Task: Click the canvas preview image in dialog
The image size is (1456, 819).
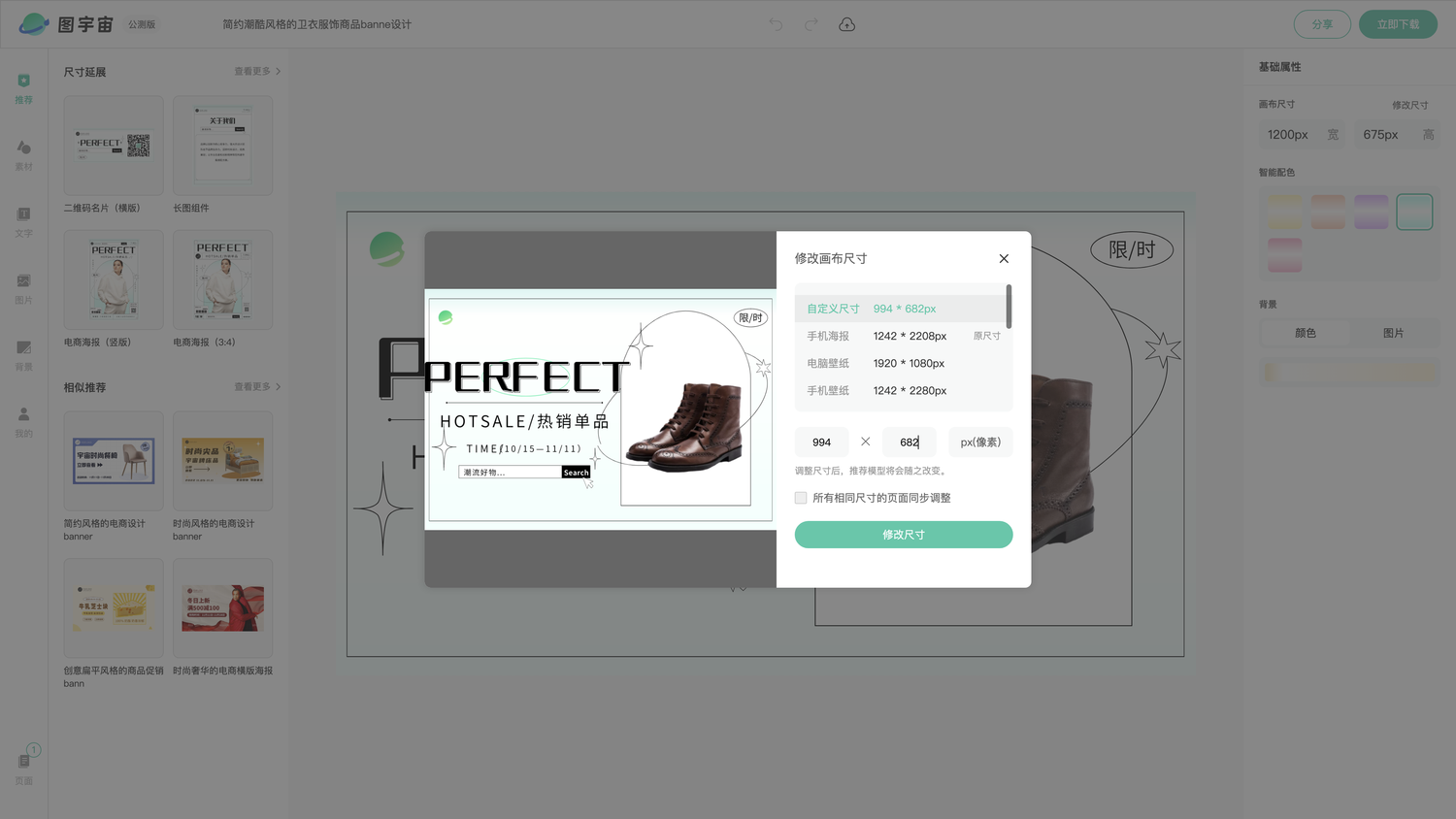Action: [600, 409]
